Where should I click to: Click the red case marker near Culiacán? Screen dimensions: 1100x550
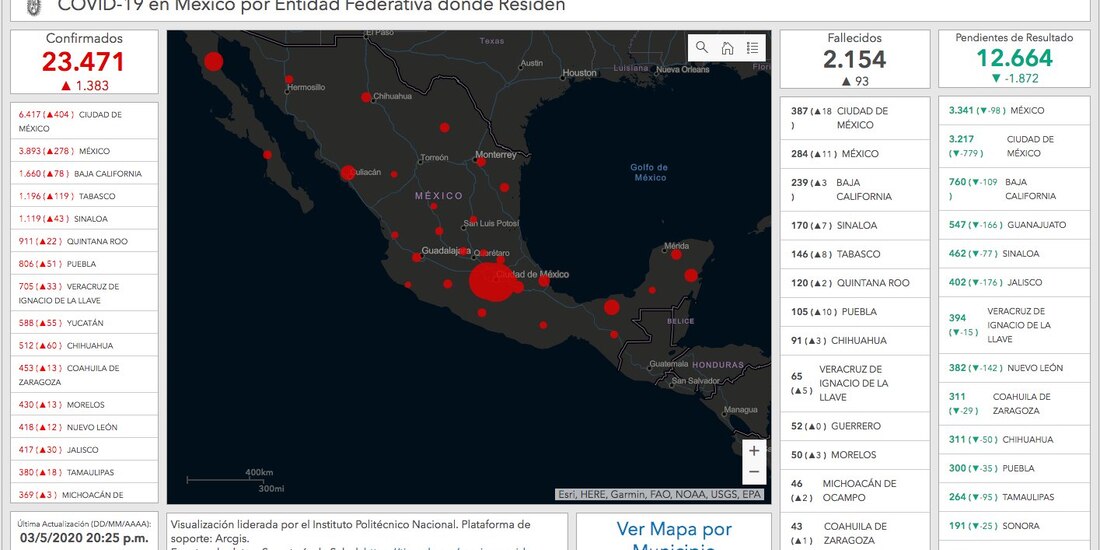[347, 172]
